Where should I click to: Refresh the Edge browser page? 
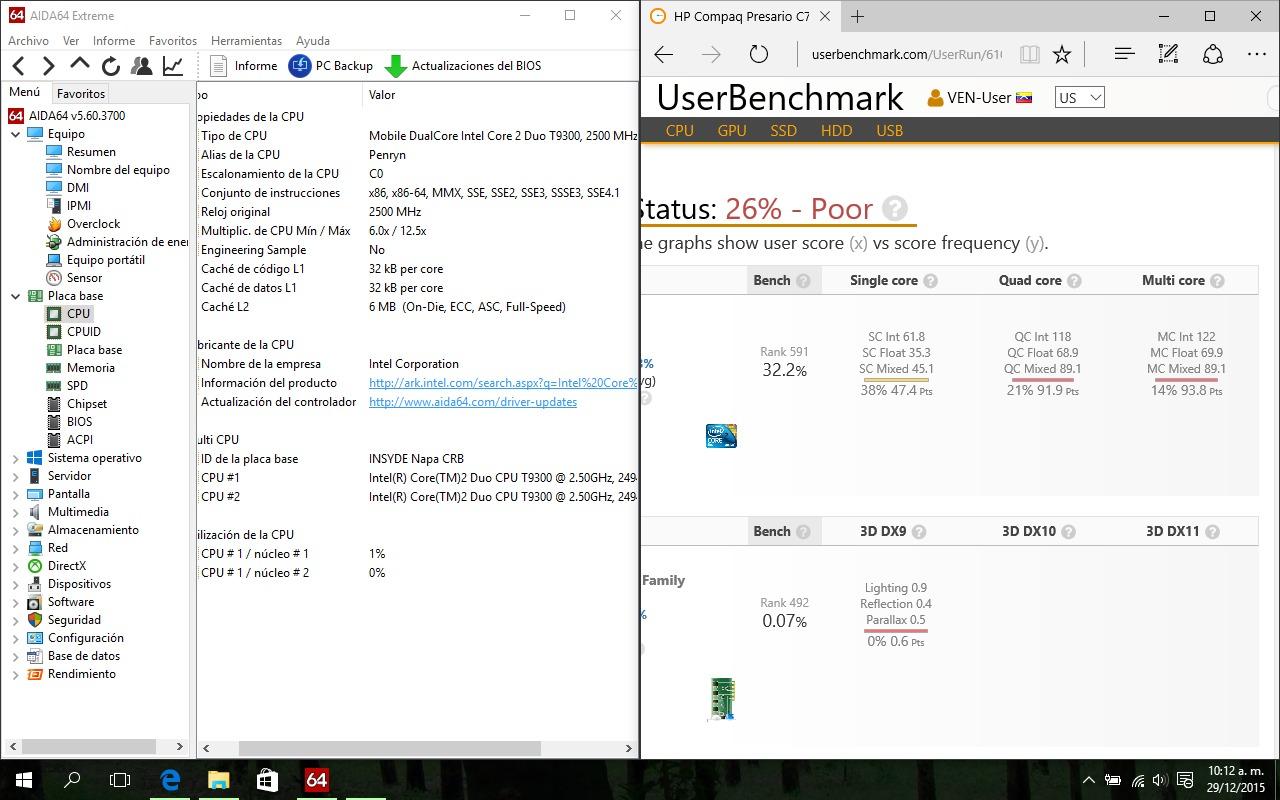759,54
